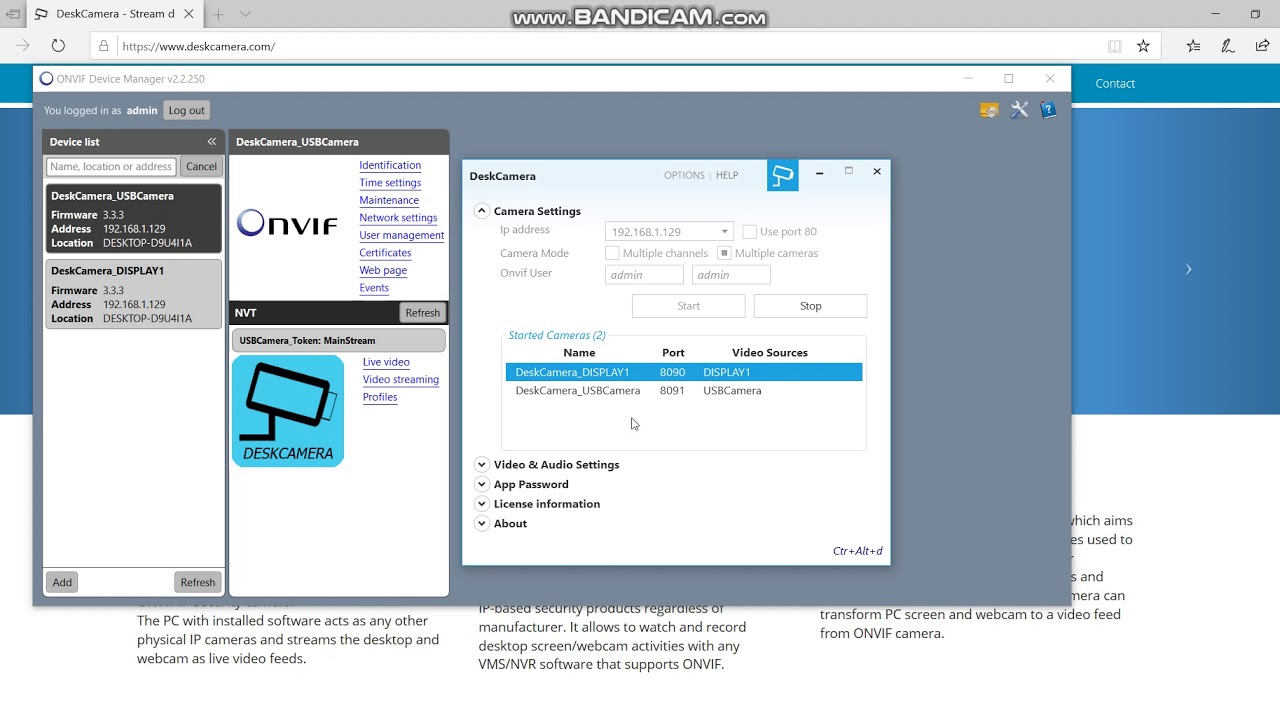Click the Log out button

click(186, 110)
